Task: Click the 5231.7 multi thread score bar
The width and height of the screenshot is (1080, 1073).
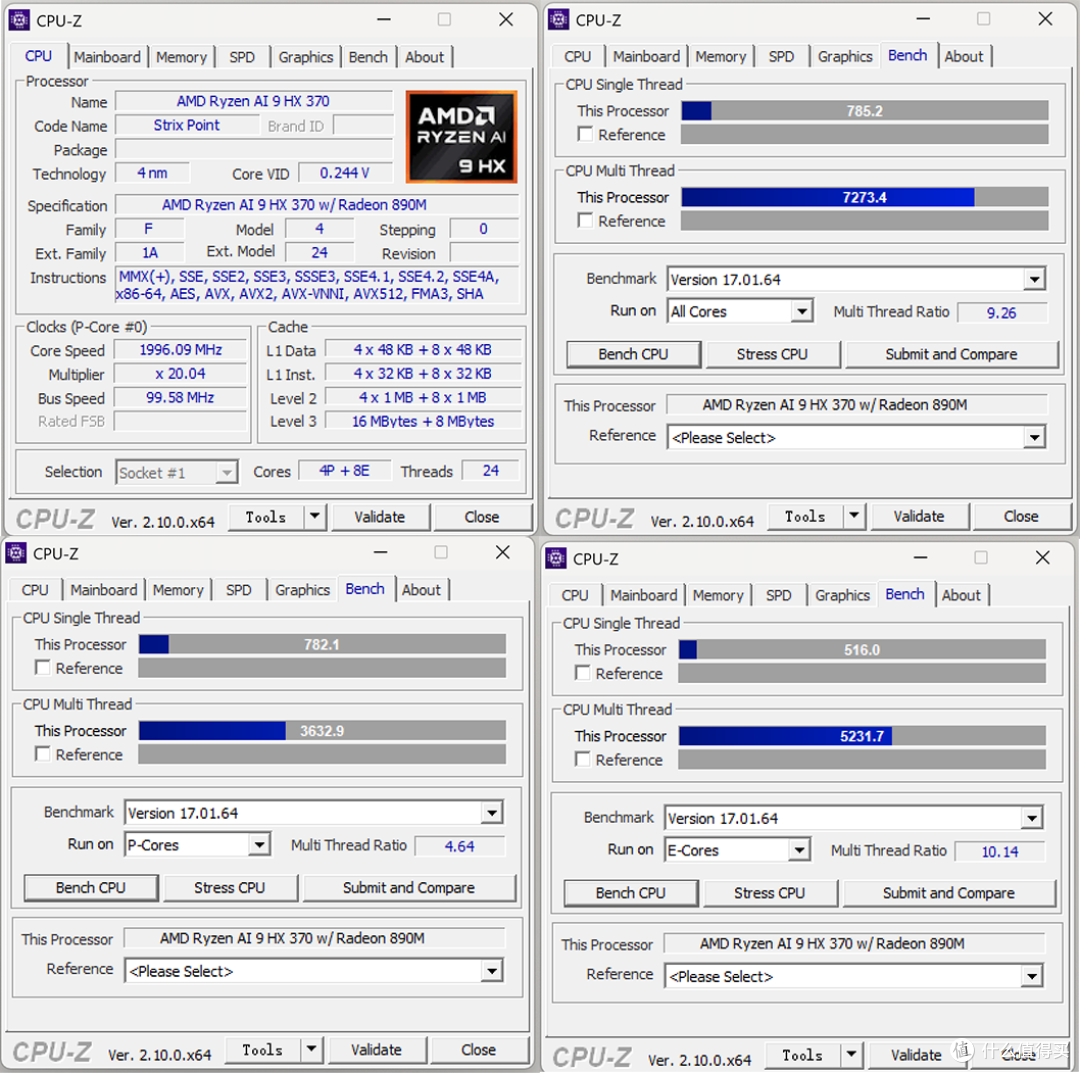Action: (862, 736)
